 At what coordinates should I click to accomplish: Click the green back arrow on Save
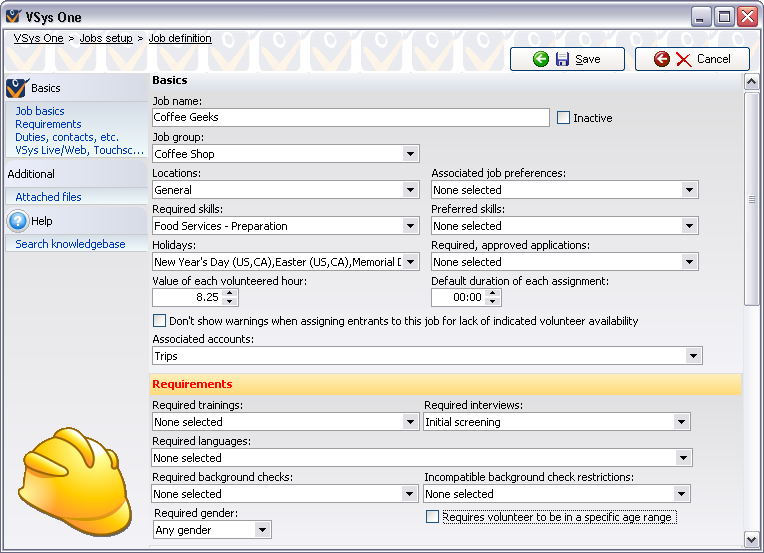point(541,59)
